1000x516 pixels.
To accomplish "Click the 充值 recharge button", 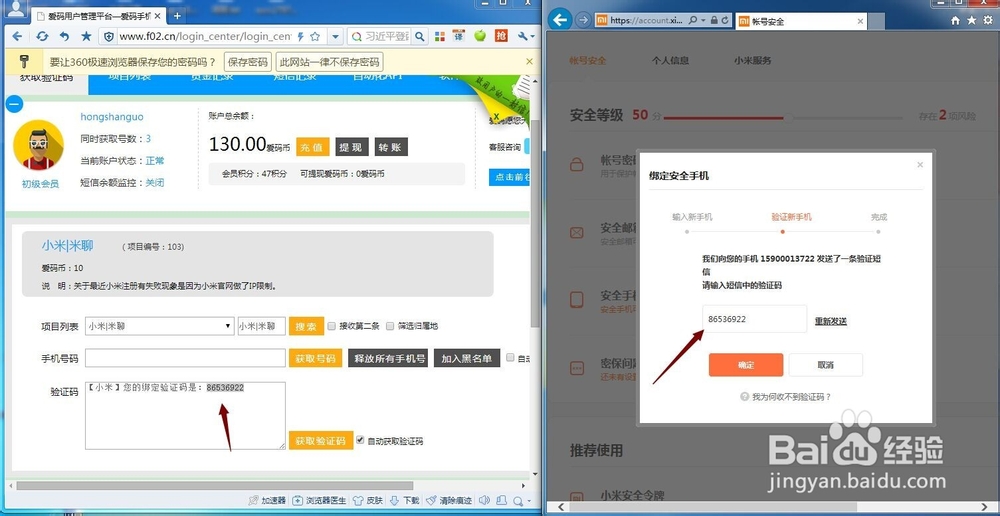I will point(312,147).
